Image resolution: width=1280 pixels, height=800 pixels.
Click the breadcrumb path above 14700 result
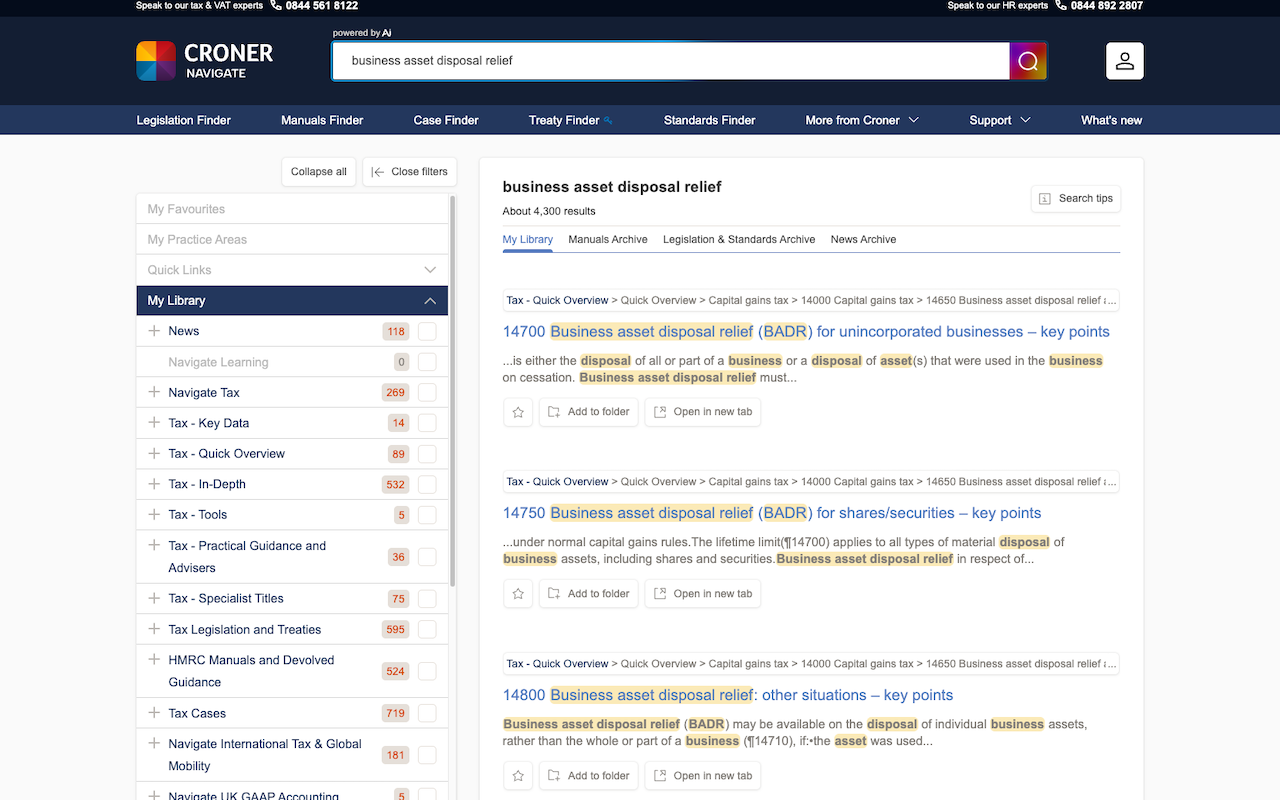(811, 300)
